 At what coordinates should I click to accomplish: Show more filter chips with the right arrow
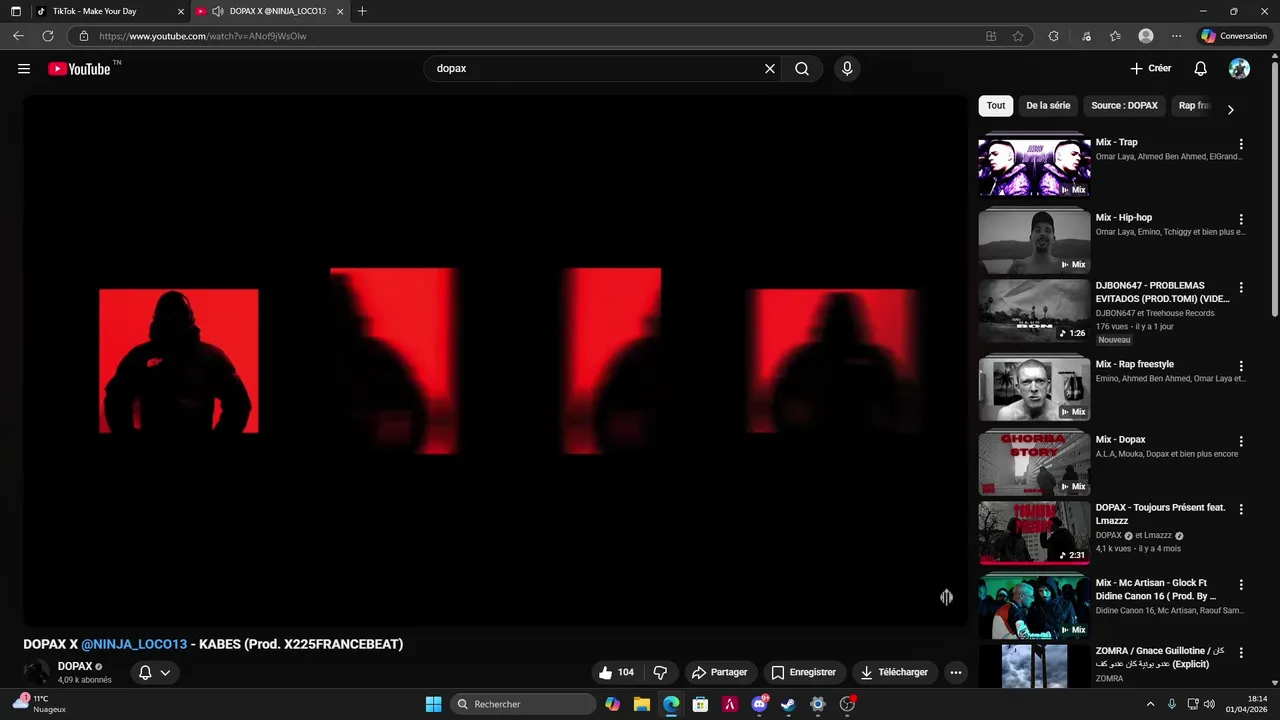[x=1231, y=109]
